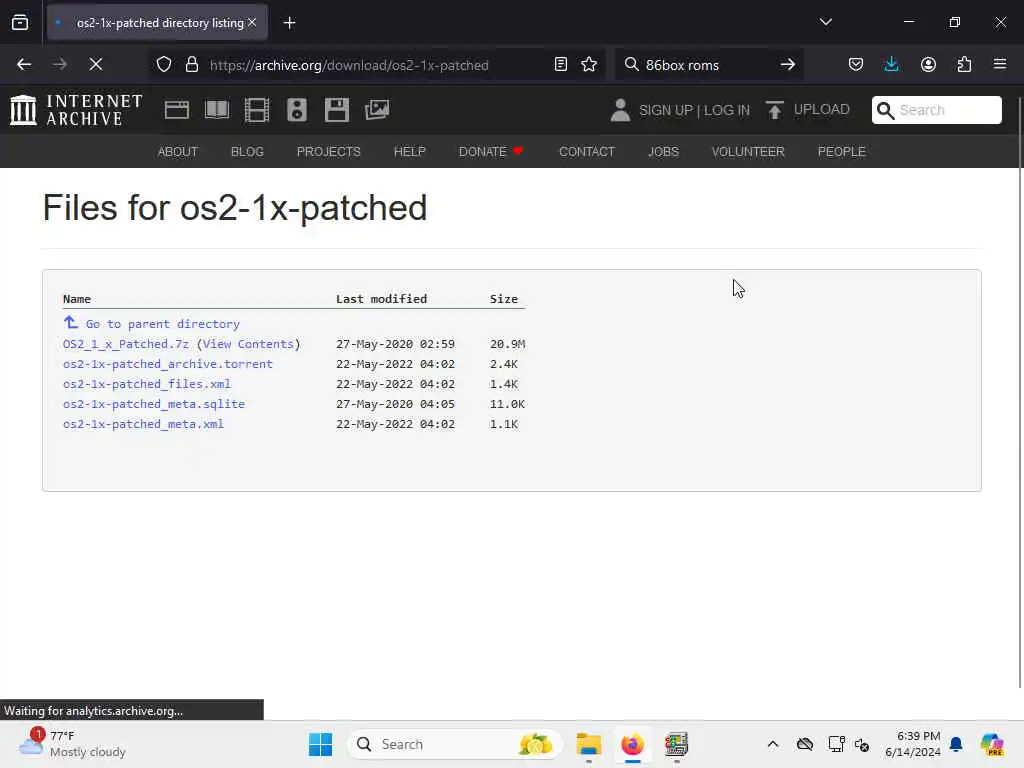Open Firefox account icon
This screenshot has height=768, width=1024.
pyautogui.click(x=928, y=64)
